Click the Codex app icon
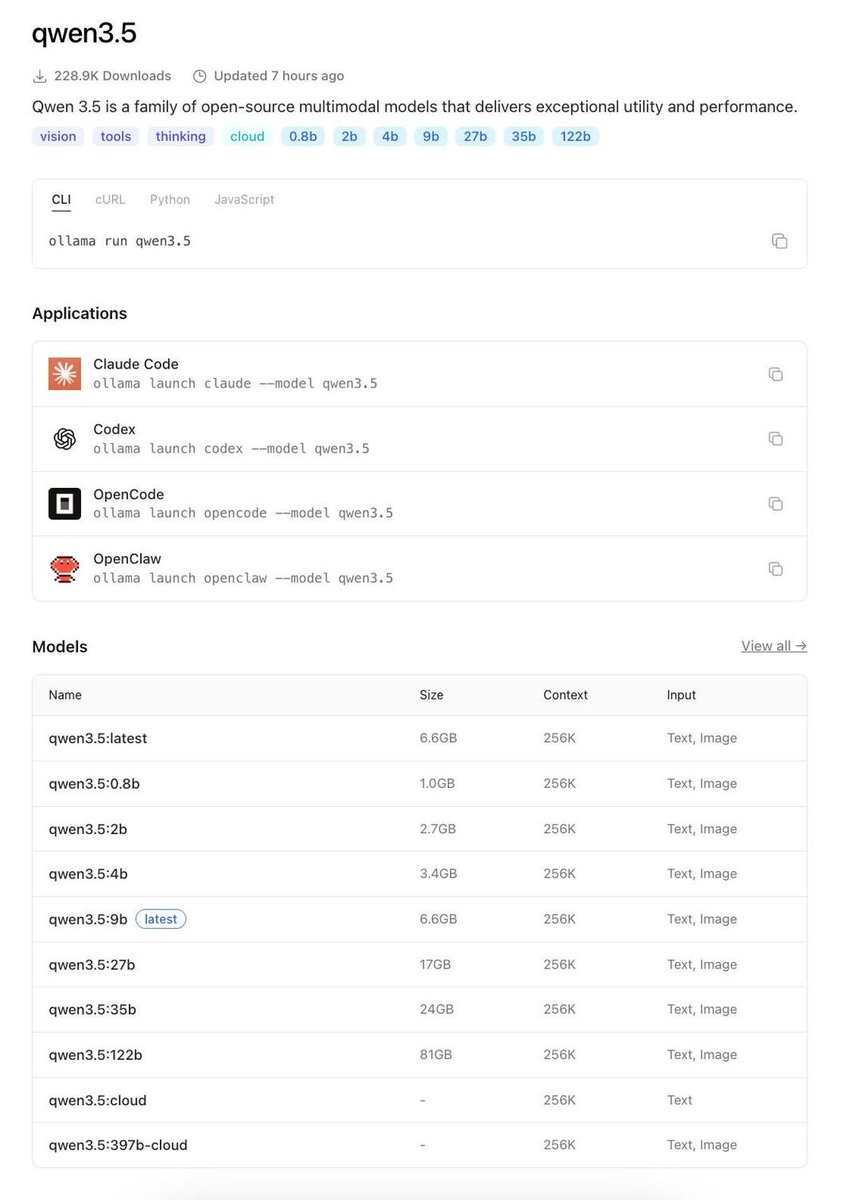Screen dimensions: 859x1200 tap(65, 439)
